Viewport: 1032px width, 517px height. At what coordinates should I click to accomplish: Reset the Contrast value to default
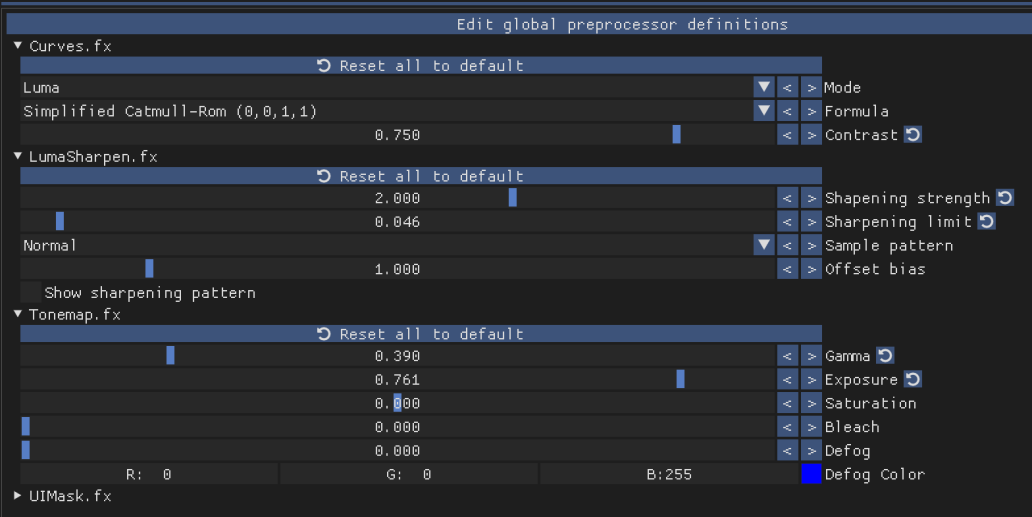[912, 135]
